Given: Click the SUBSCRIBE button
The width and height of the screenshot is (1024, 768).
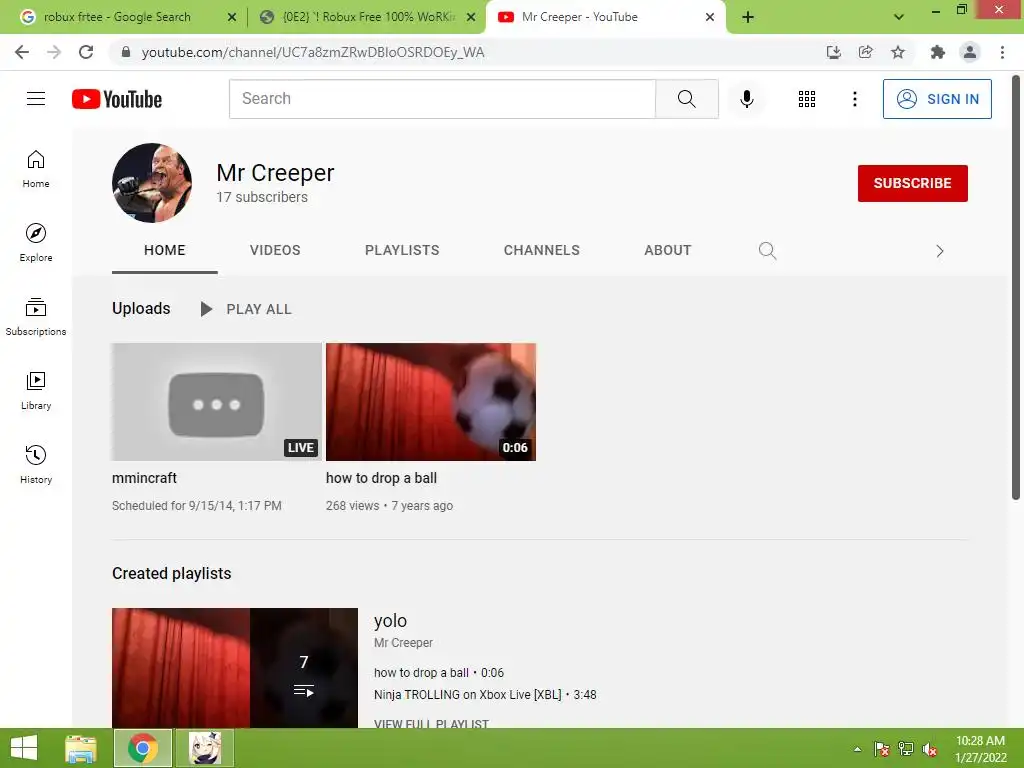Looking at the screenshot, I should point(912,183).
